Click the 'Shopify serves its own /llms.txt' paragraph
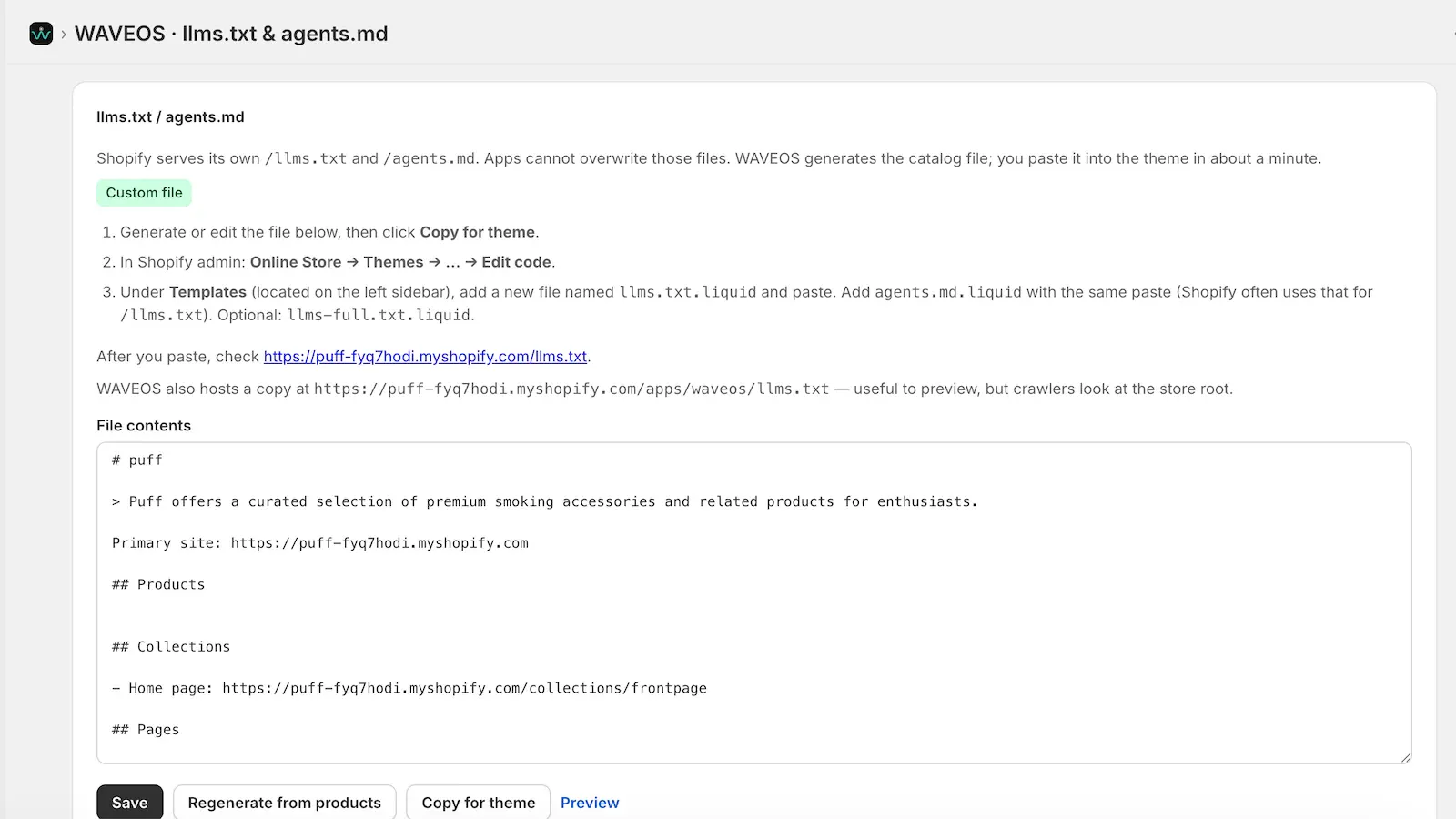 coord(709,158)
